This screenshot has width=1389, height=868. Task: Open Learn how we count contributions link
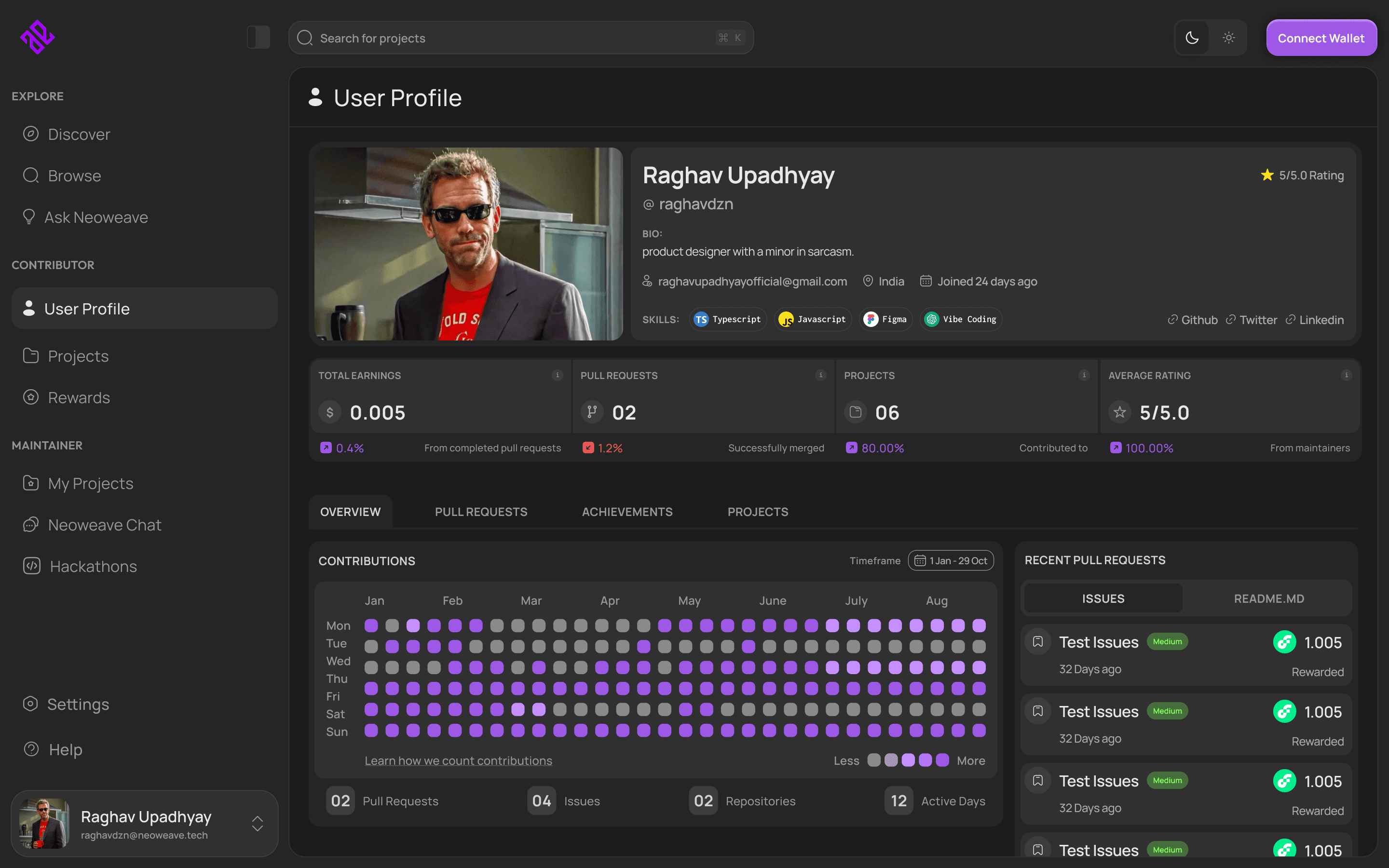click(x=458, y=760)
